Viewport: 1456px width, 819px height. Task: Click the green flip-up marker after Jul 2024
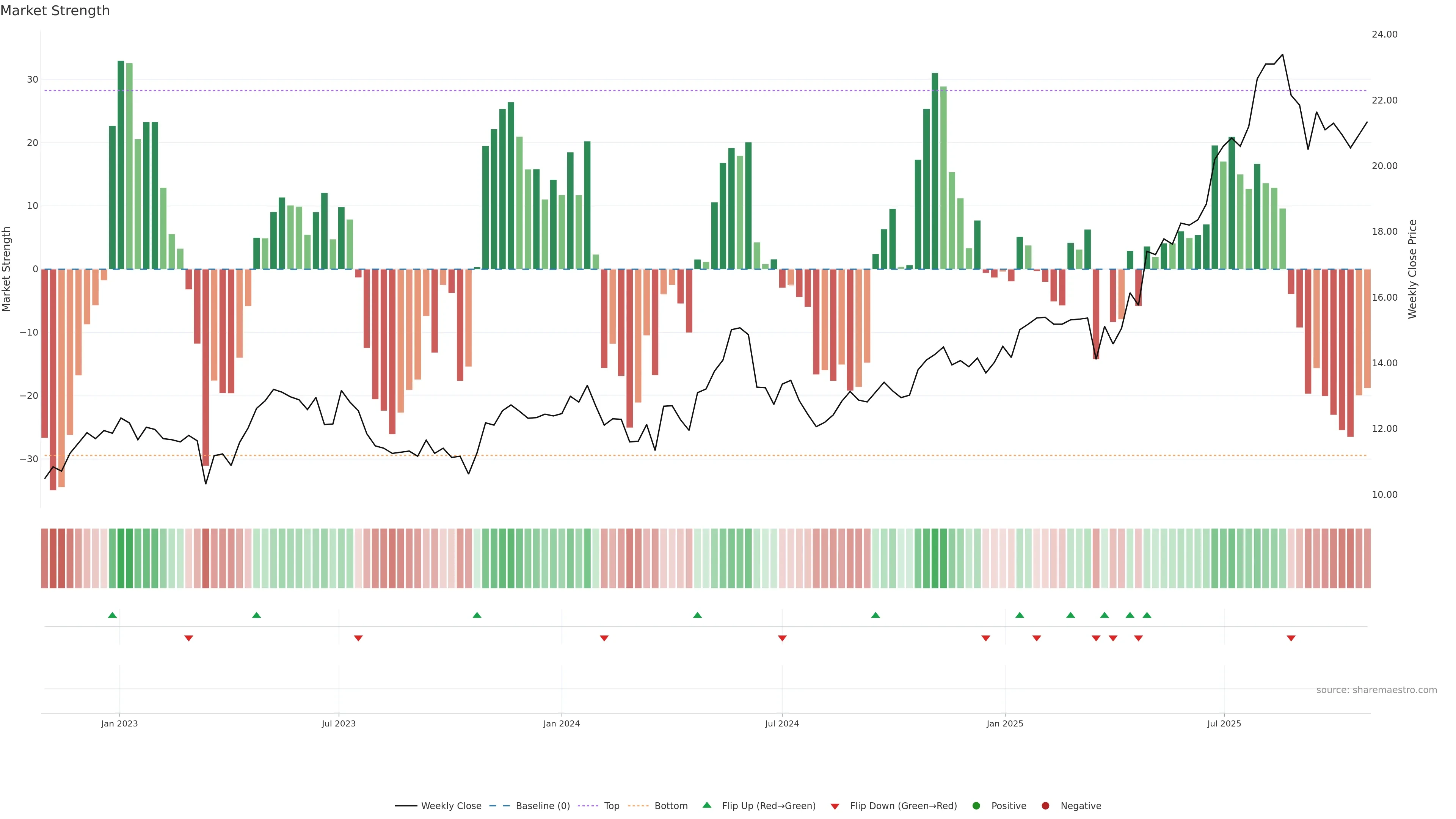click(875, 615)
